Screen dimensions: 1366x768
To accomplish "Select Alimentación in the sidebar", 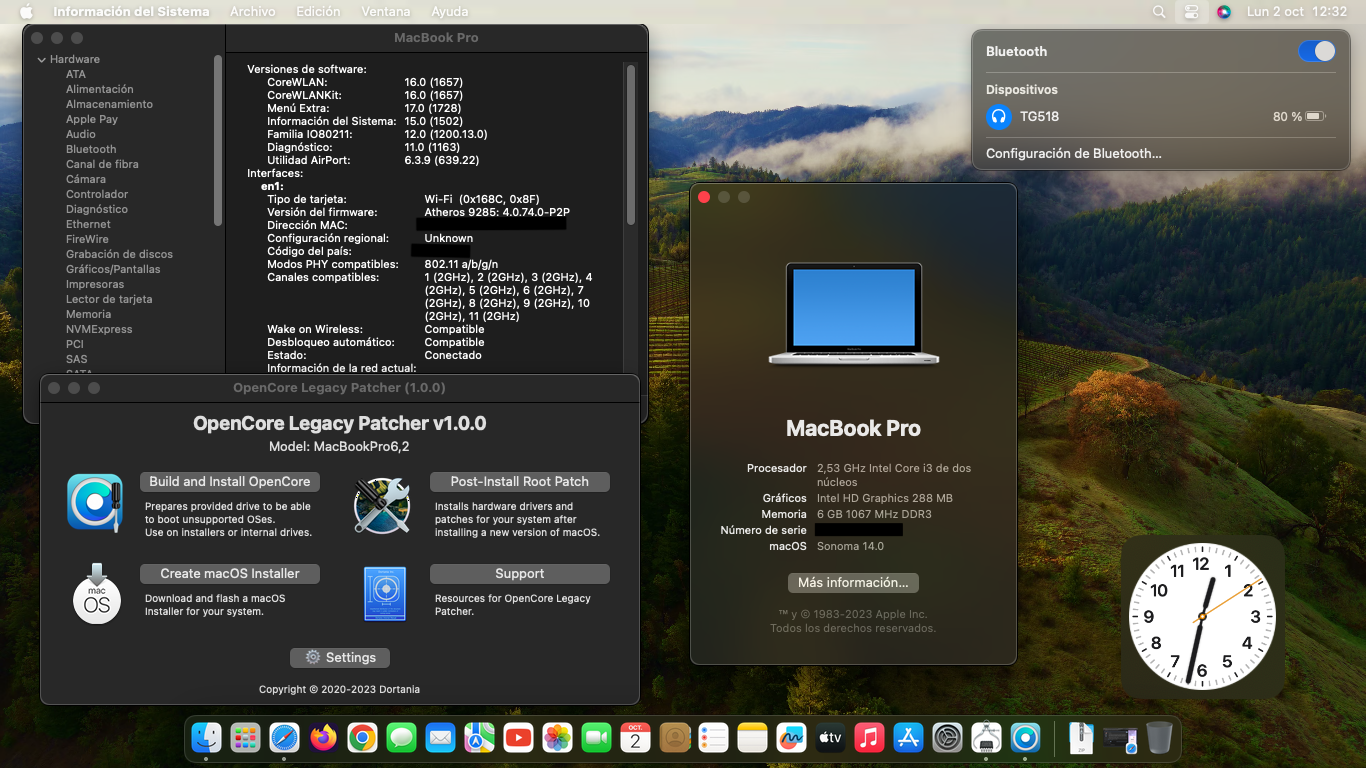I will [100, 89].
